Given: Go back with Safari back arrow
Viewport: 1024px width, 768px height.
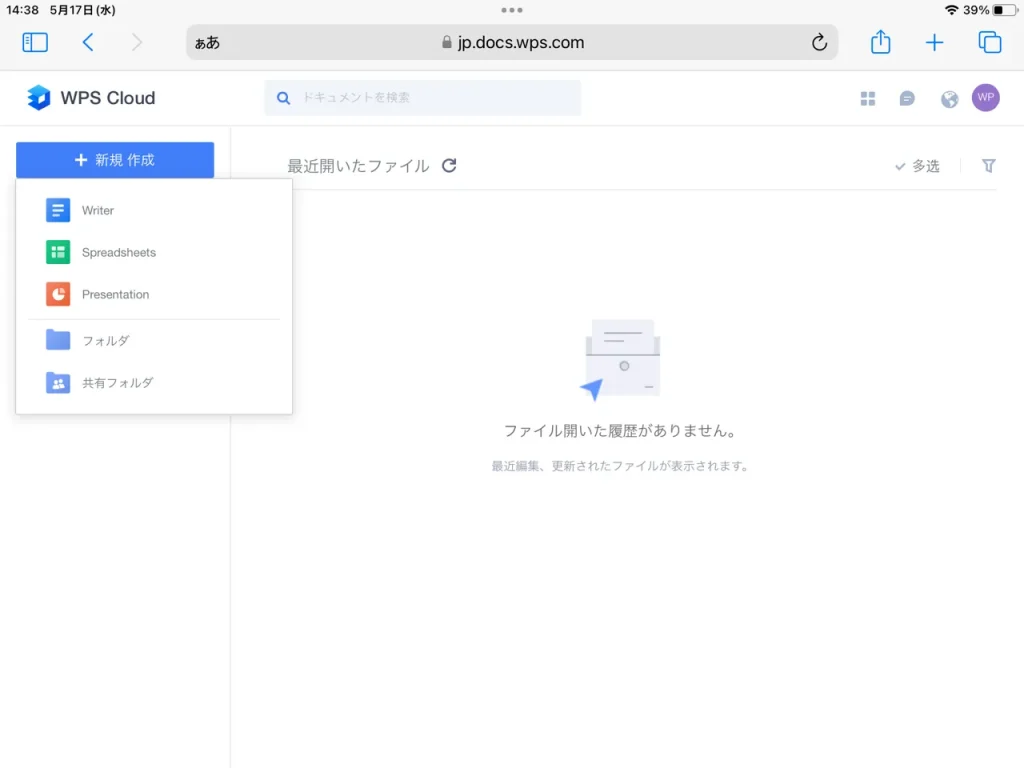Looking at the screenshot, I should coord(88,42).
